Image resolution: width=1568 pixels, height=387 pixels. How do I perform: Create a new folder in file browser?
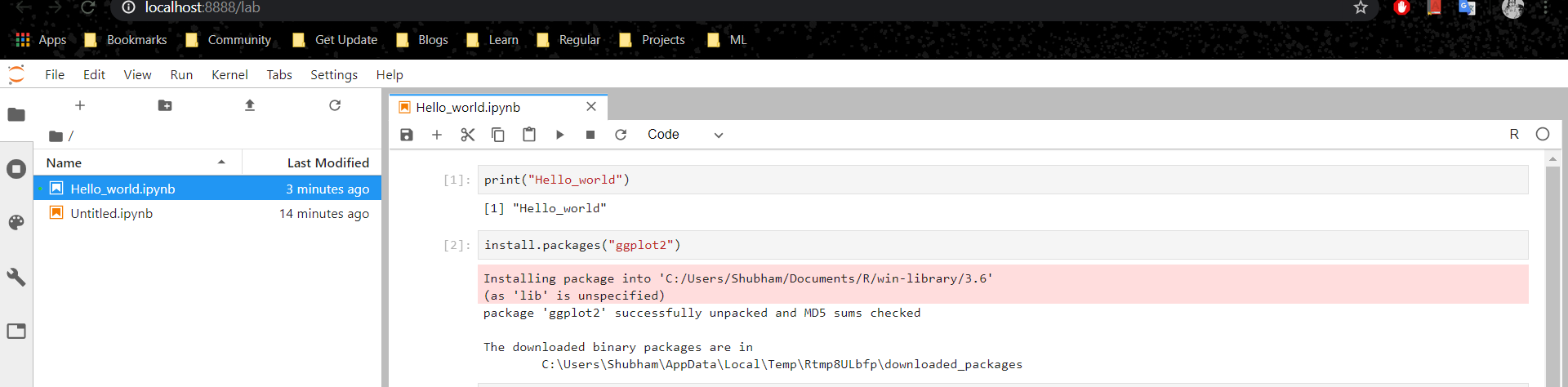[x=165, y=105]
